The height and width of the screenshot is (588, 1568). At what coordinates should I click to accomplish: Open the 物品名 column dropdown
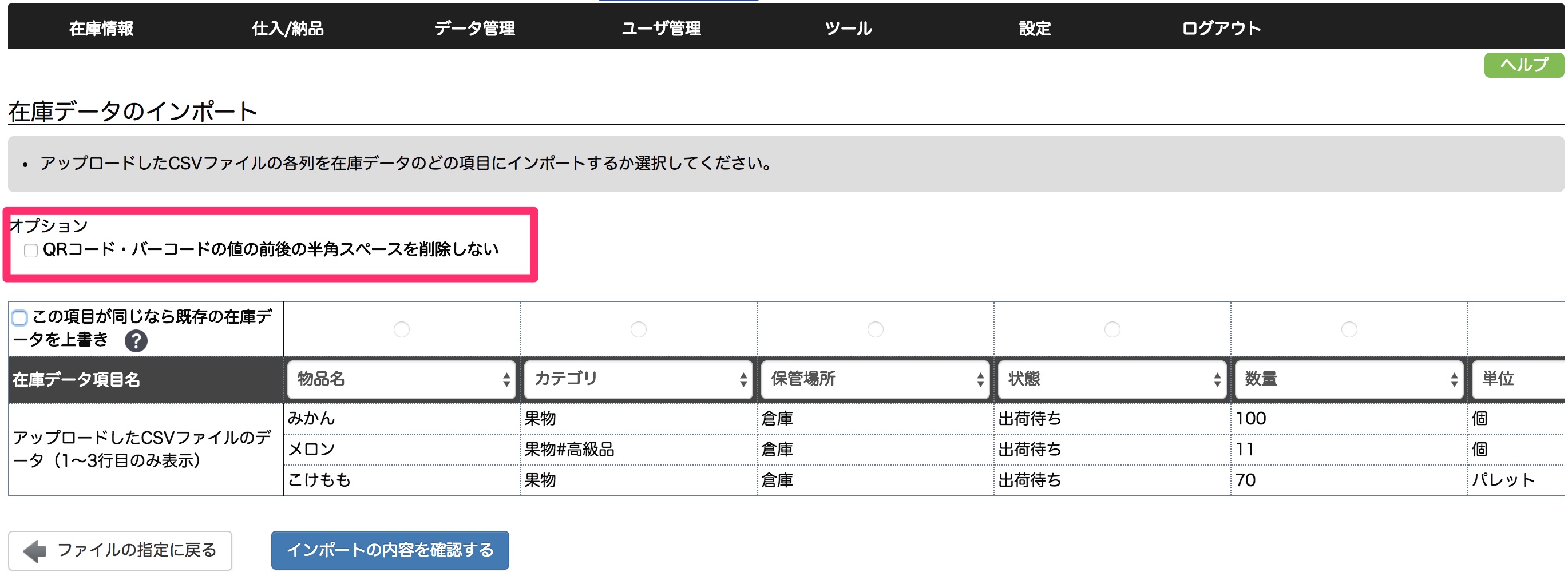point(402,379)
